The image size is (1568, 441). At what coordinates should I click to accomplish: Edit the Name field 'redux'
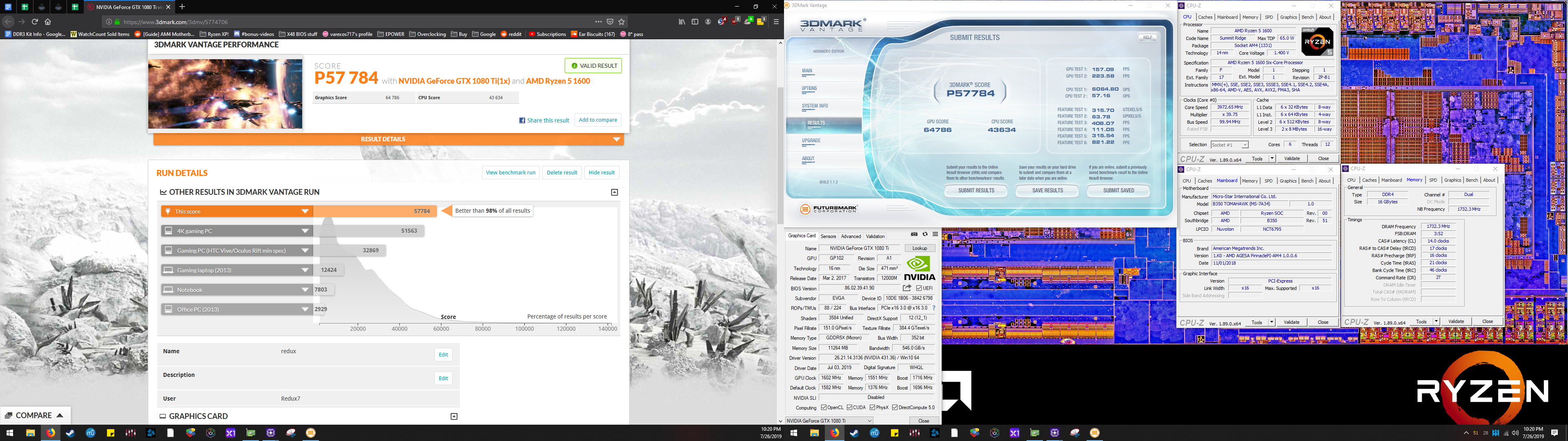click(443, 354)
